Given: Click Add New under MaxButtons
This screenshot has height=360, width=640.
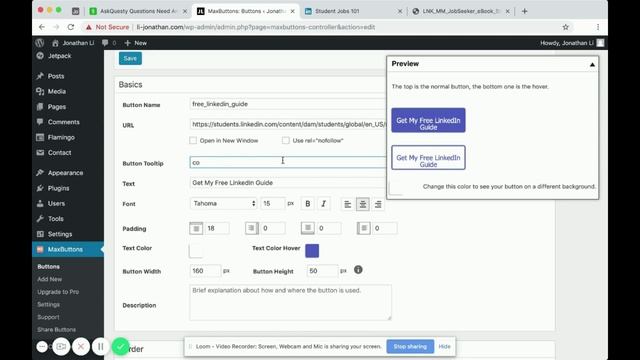Looking at the screenshot, I should tap(49, 279).
